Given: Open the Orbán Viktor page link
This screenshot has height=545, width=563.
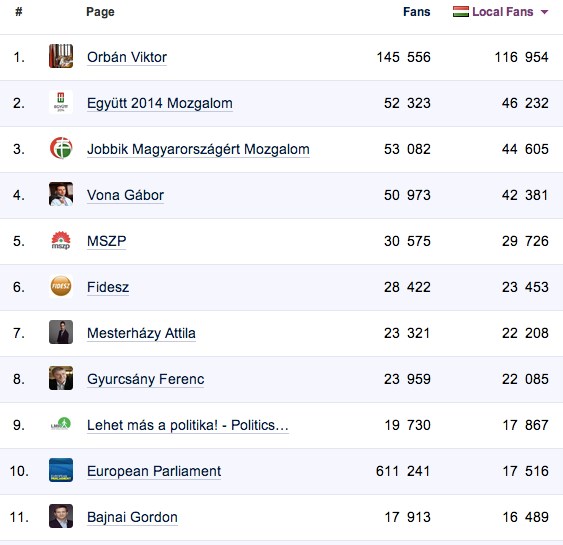Looking at the screenshot, I should [127, 57].
